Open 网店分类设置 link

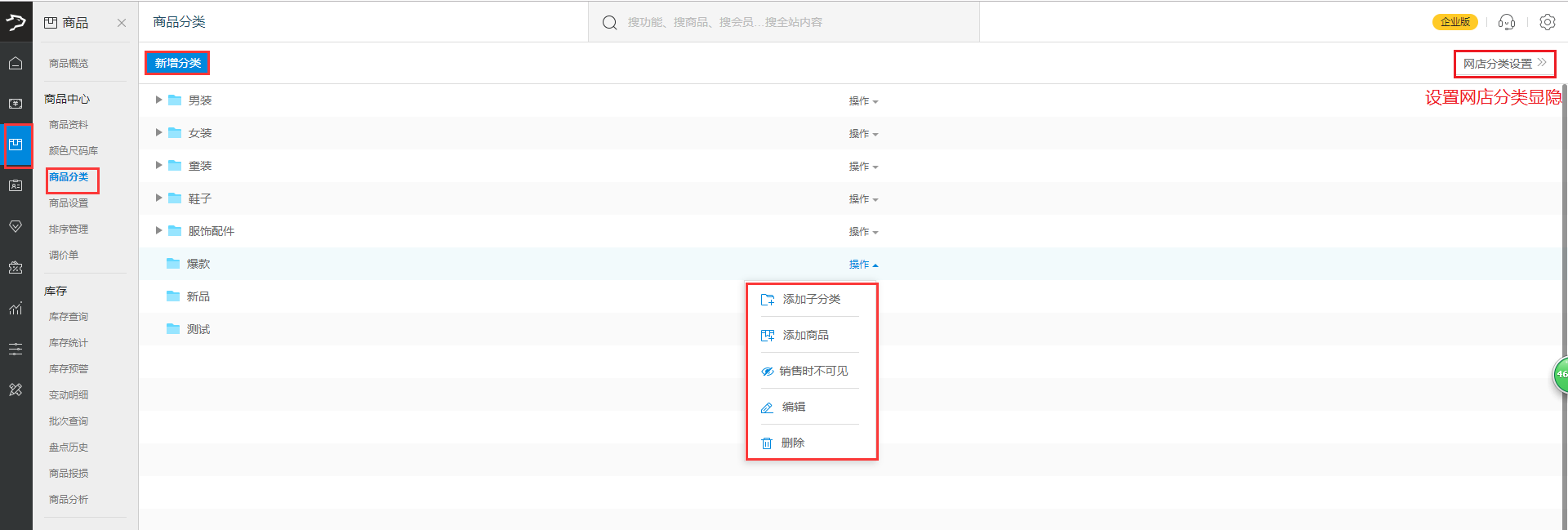pos(1503,64)
